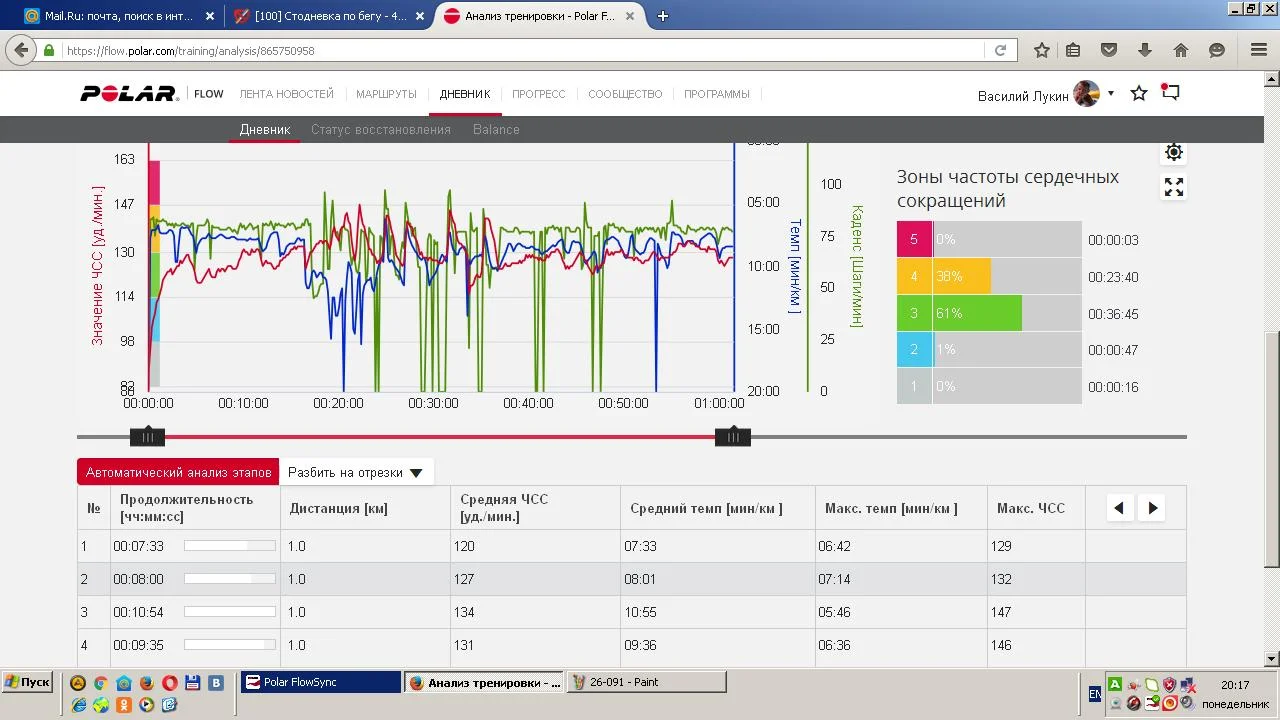Open chart settings gear icon
Viewport: 1280px width, 720px height.
[1174, 152]
